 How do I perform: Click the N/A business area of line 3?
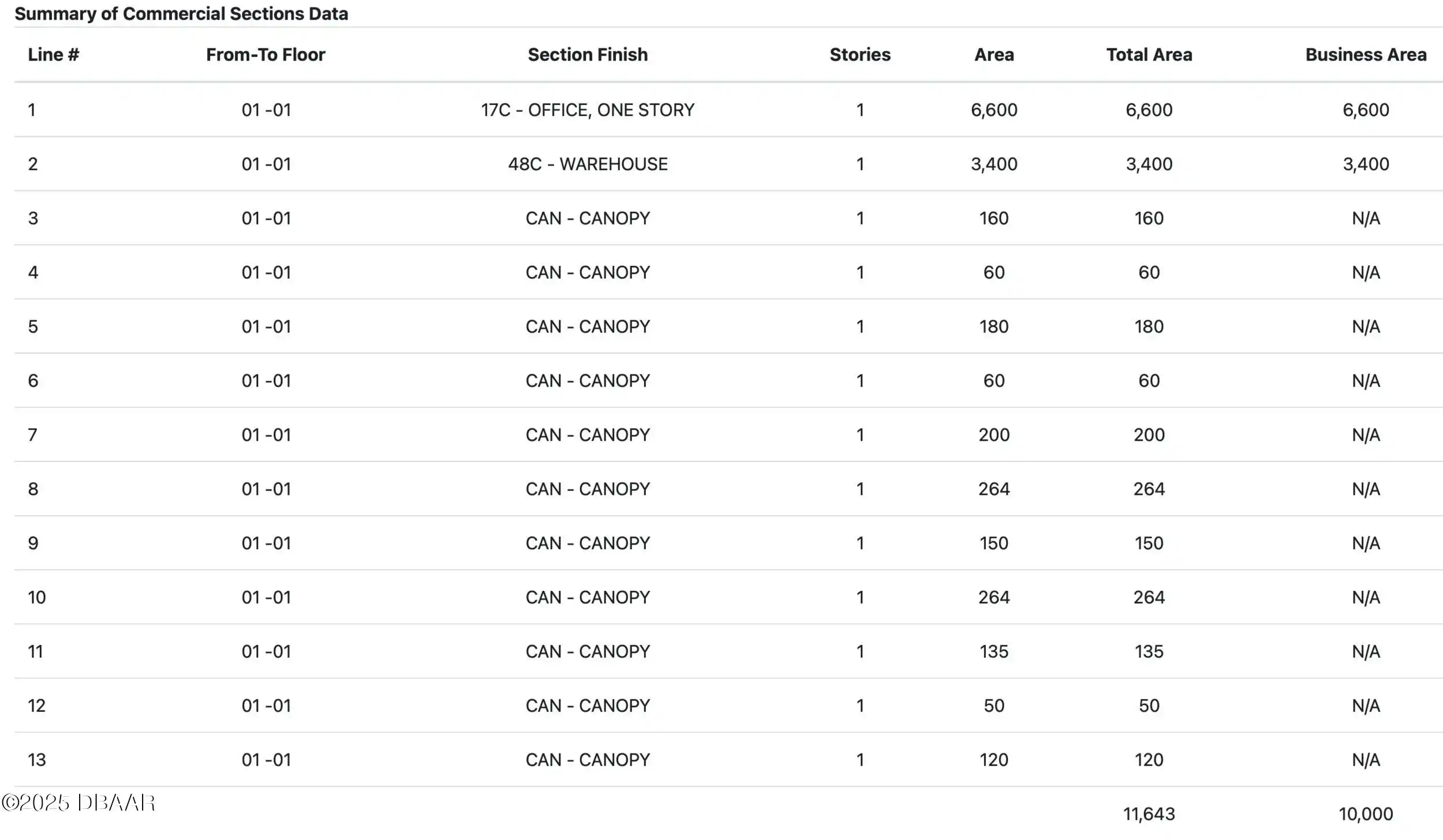click(1366, 218)
